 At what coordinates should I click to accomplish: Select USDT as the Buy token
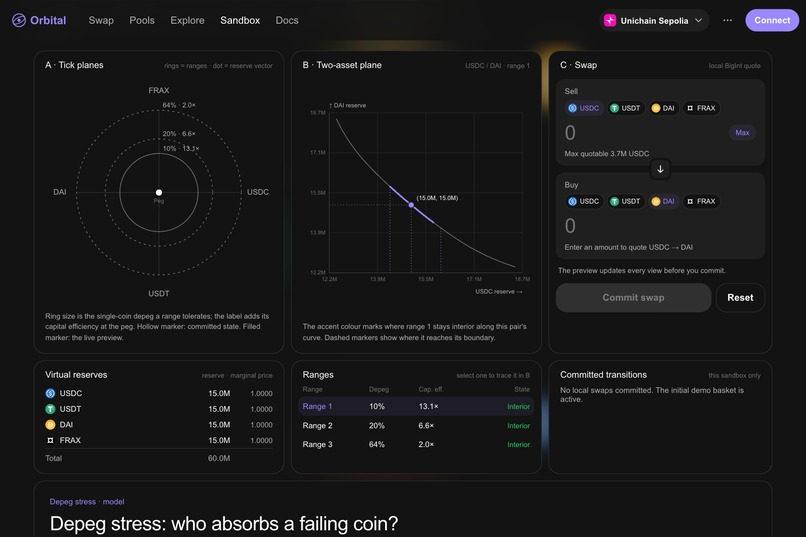625,201
